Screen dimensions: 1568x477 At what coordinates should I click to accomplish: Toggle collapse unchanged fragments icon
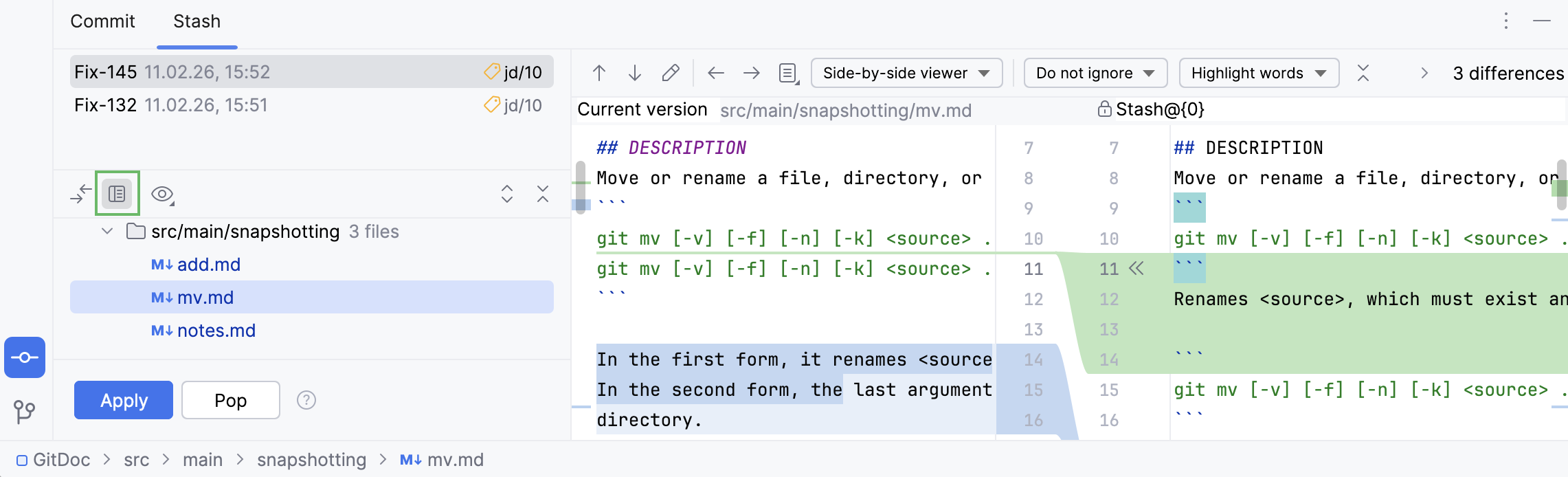pos(1363,73)
